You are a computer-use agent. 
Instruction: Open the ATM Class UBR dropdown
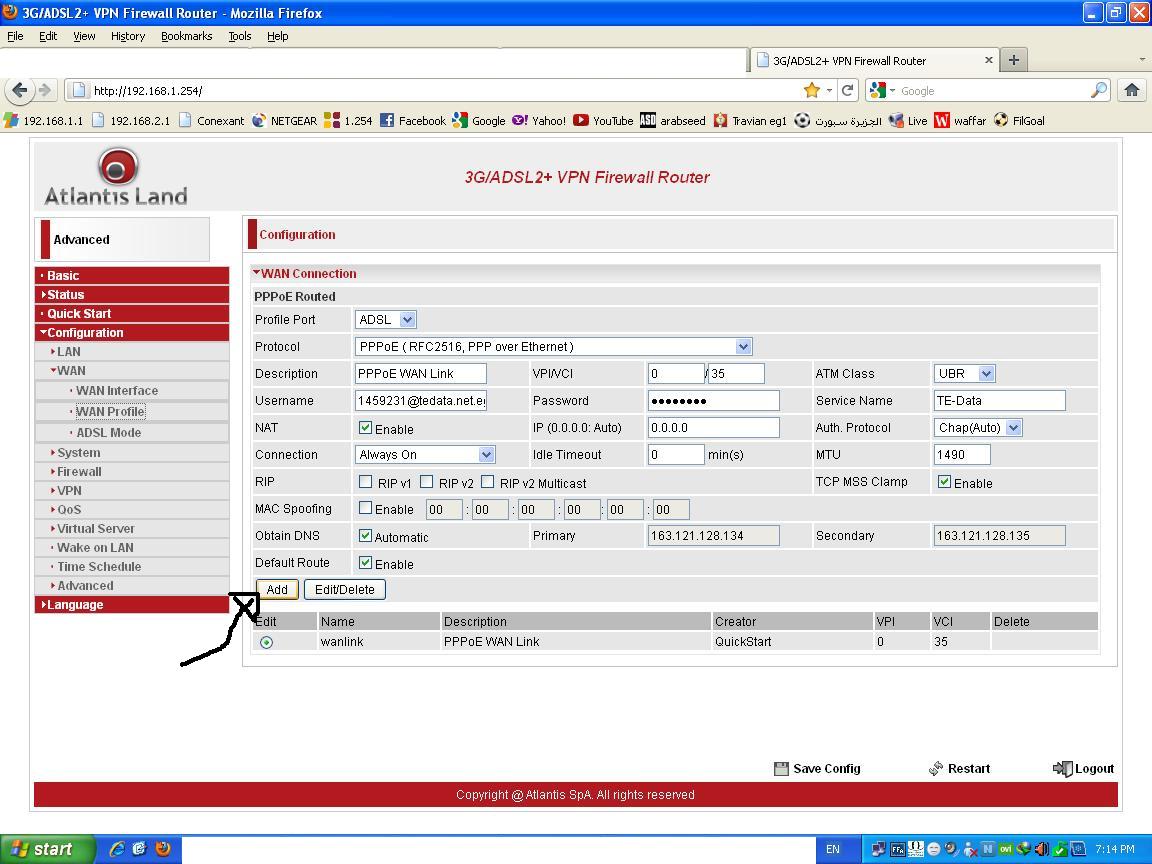(965, 373)
